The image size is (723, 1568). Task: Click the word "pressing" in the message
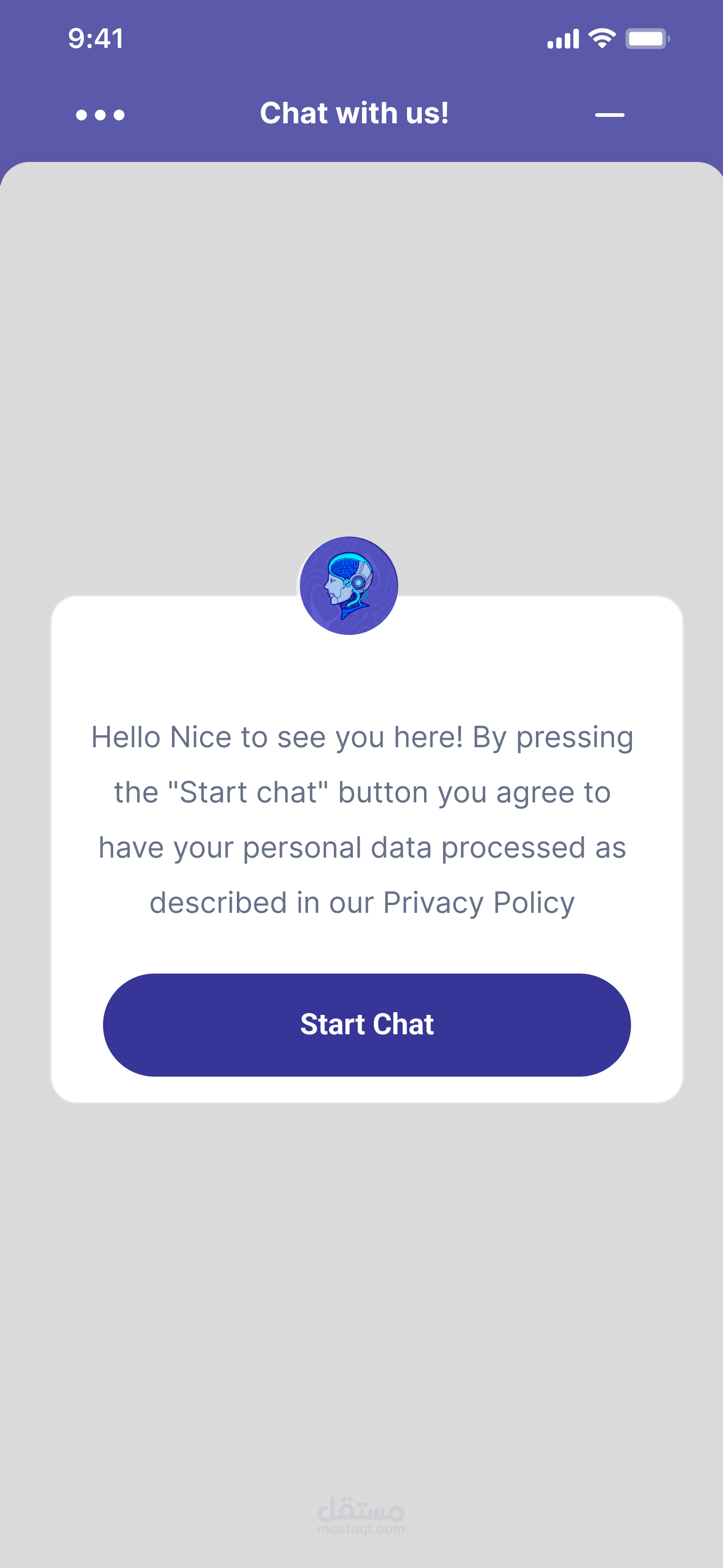point(574,738)
